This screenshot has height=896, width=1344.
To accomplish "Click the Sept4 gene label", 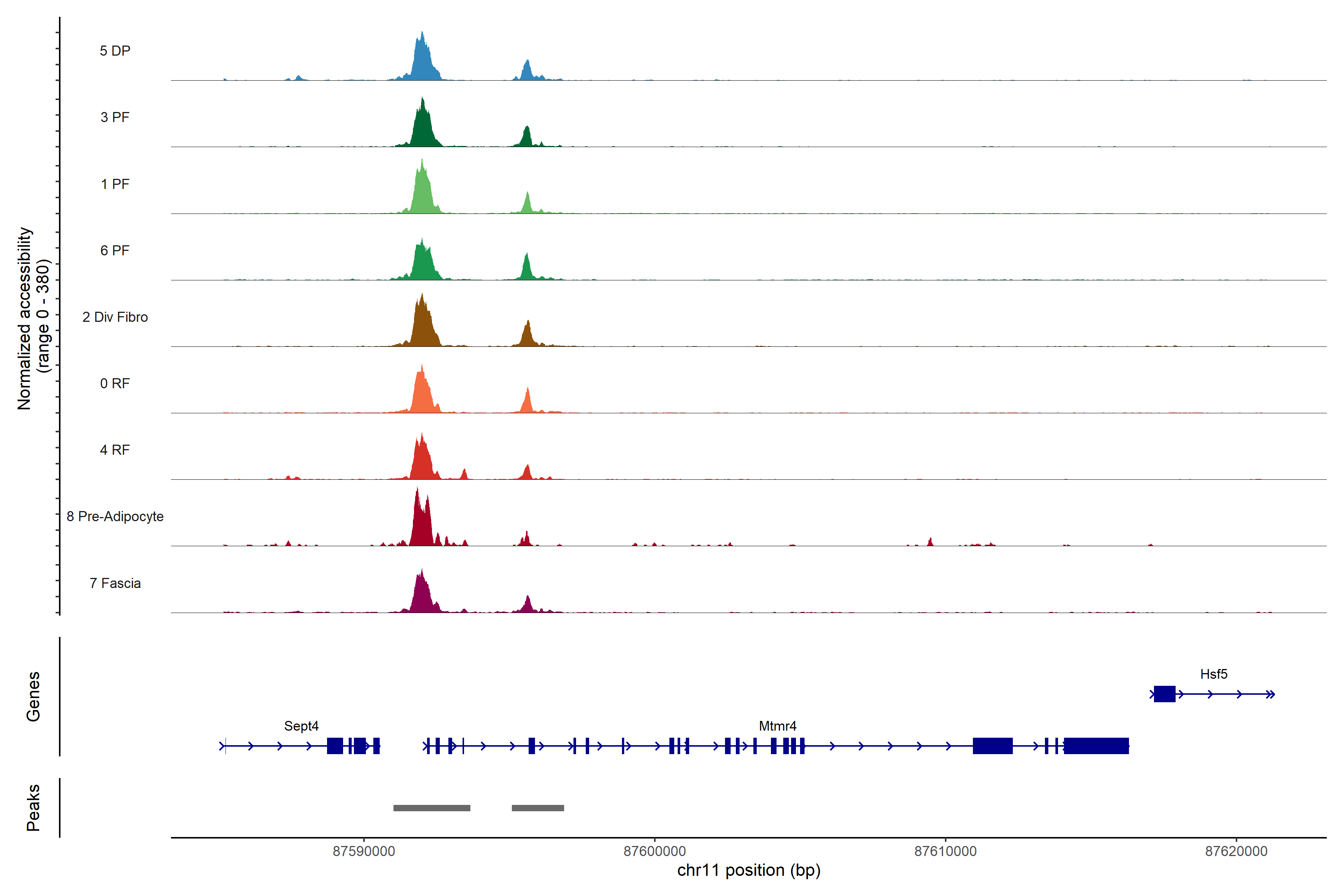I will click(301, 726).
